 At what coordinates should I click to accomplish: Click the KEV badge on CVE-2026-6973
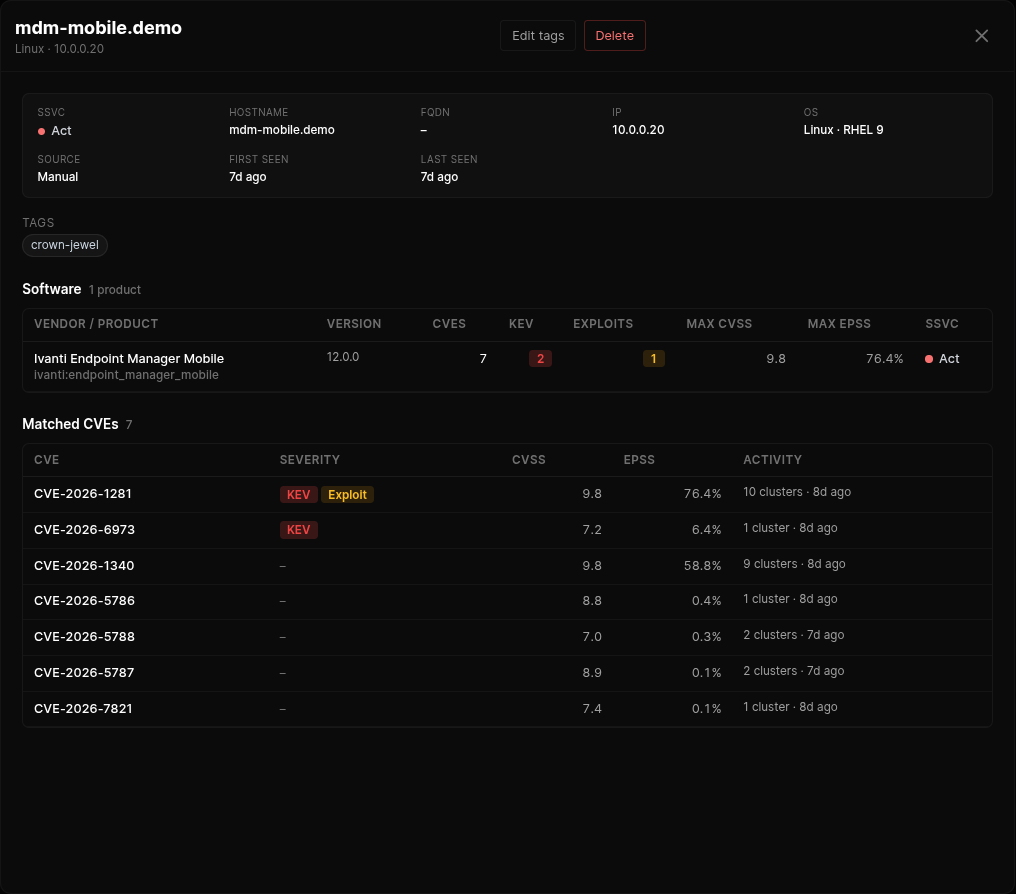tap(299, 530)
